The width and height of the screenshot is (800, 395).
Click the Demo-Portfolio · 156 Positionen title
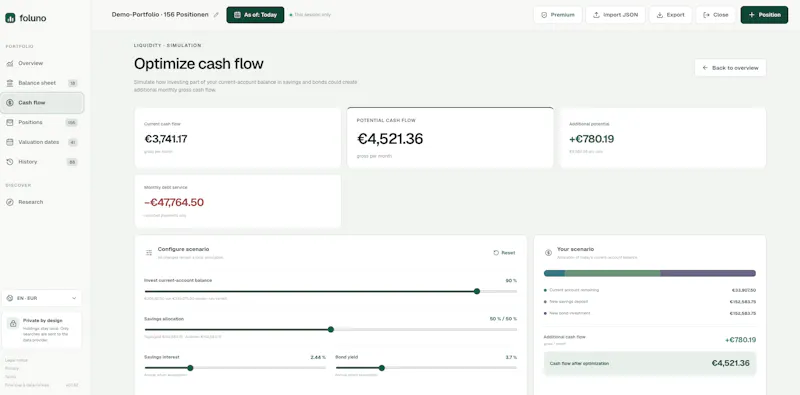click(160, 15)
